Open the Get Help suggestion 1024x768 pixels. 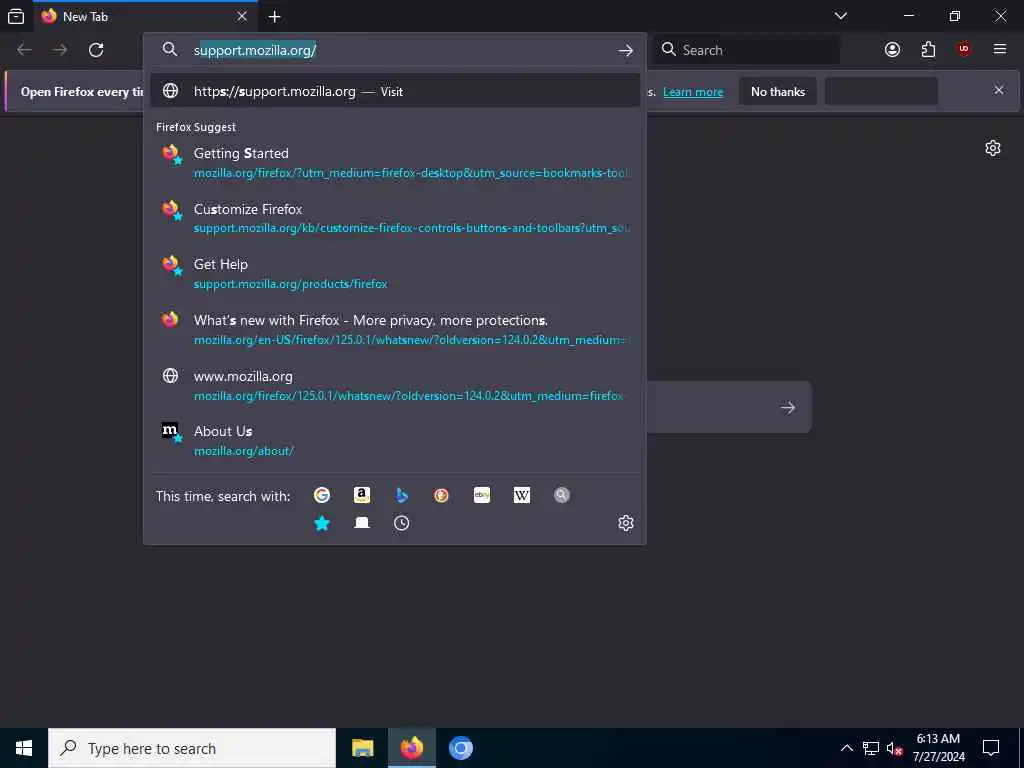click(394, 273)
